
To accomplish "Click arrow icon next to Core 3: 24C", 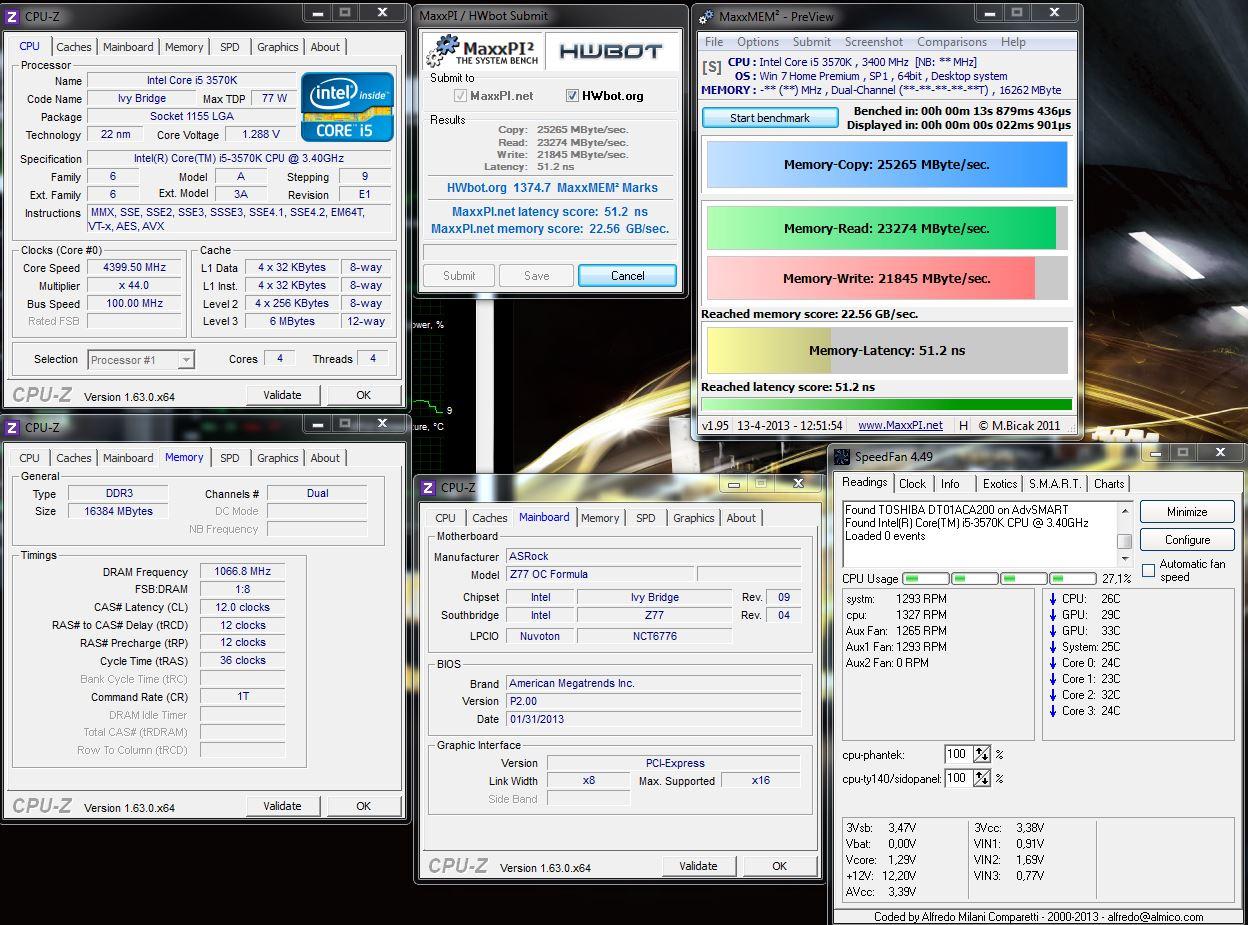I will coord(1053,711).
